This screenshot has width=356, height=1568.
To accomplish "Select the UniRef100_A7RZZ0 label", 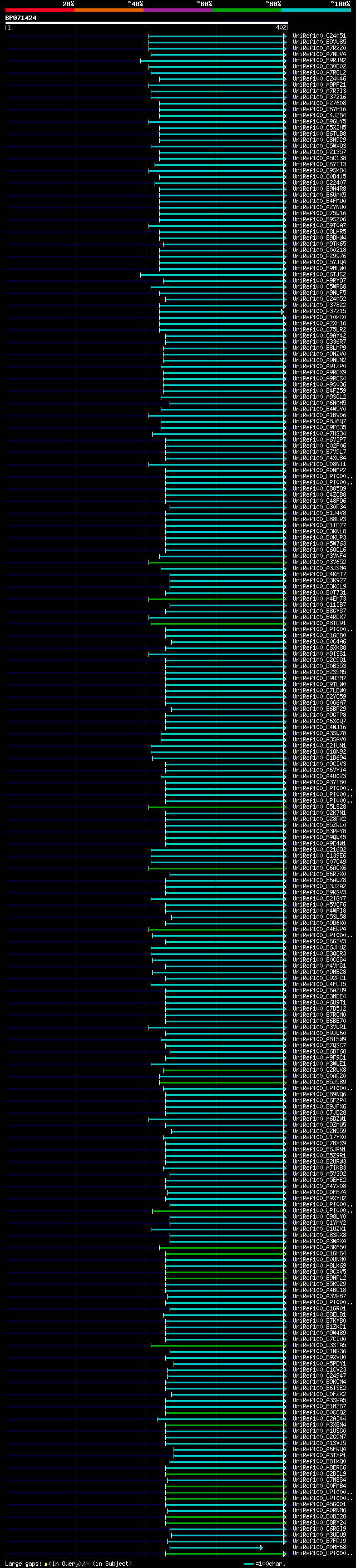I will (x=319, y=48).
